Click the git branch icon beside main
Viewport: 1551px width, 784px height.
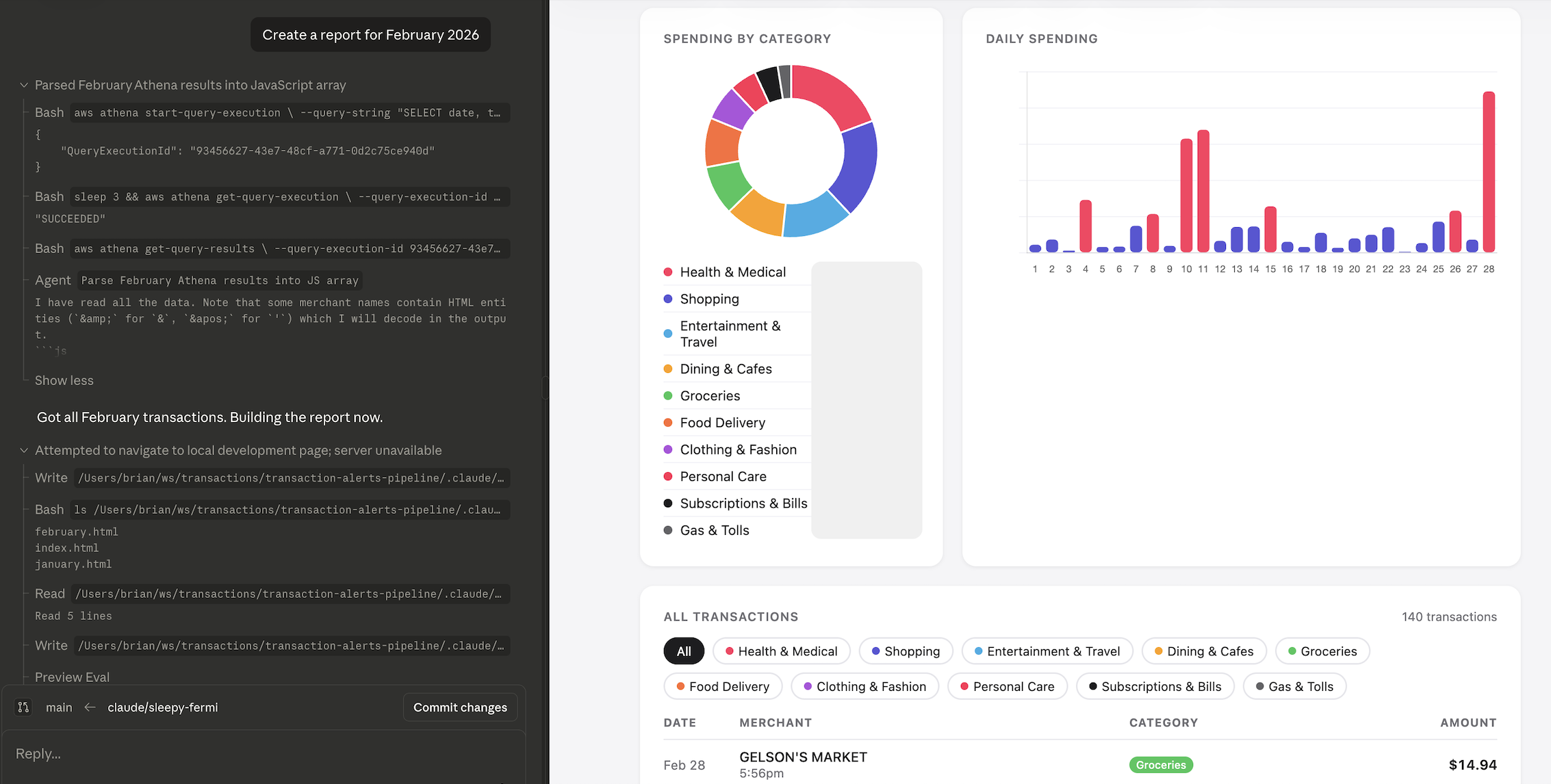pyautogui.click(x=23, y=707)
